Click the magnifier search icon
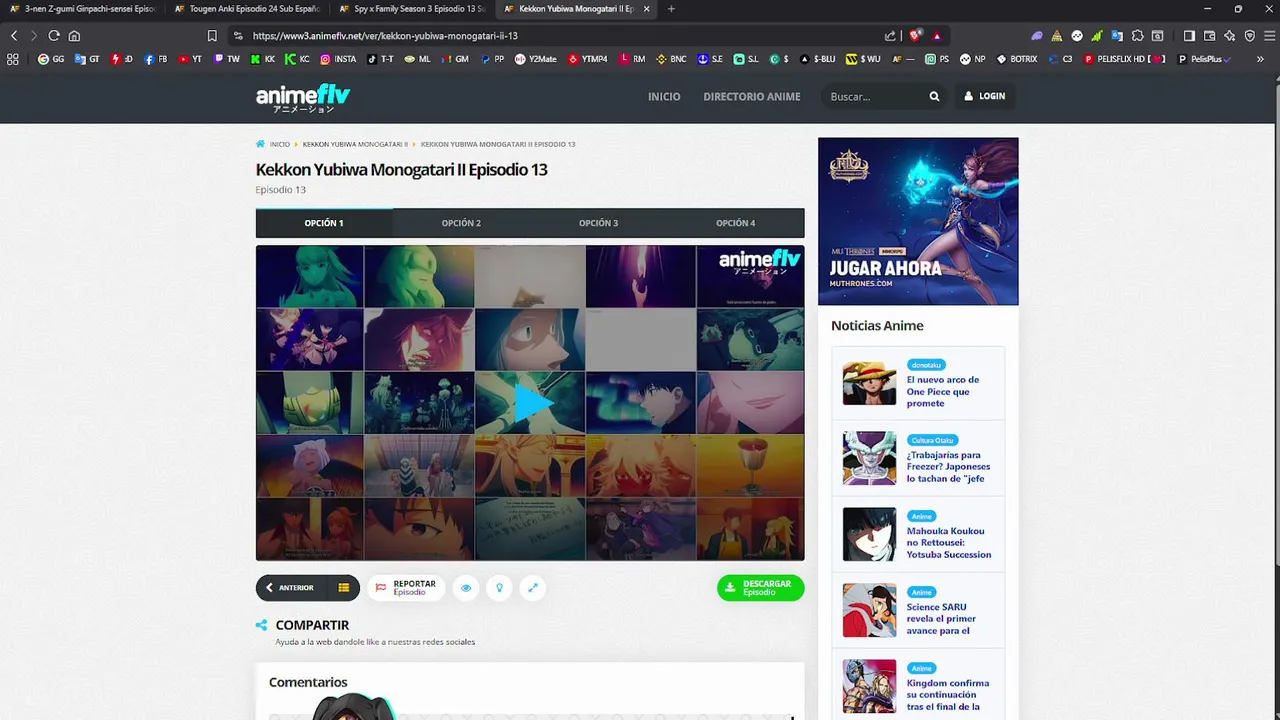This screenshot has height=720, width=1280. 934,97
